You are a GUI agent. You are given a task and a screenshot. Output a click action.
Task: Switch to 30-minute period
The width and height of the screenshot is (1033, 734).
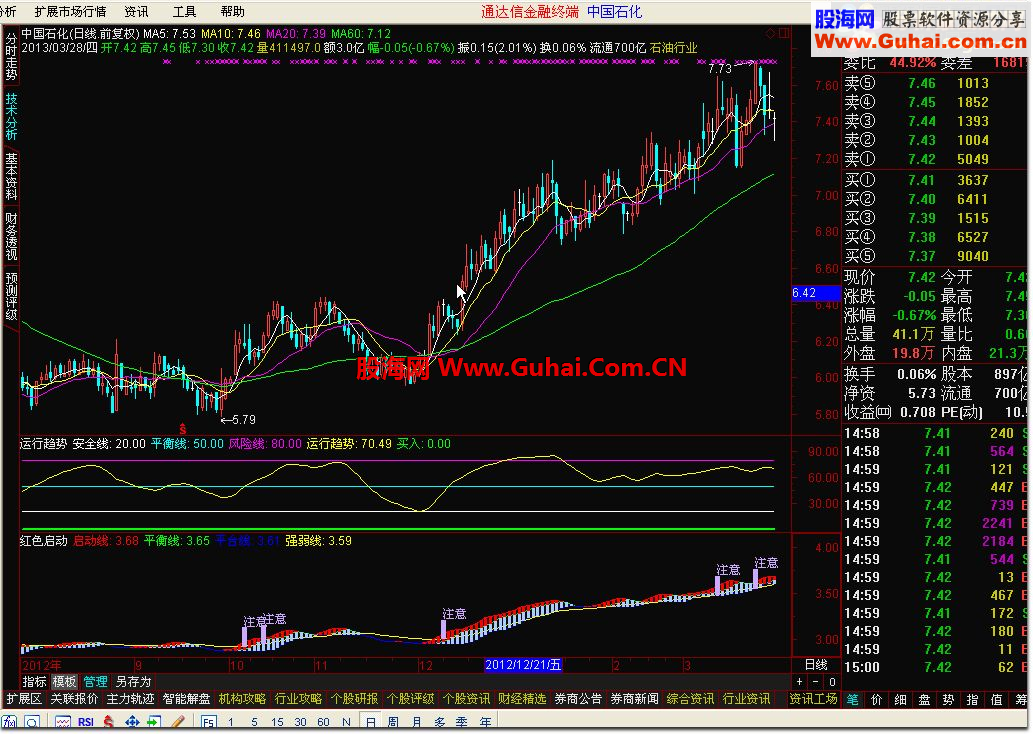300,722
